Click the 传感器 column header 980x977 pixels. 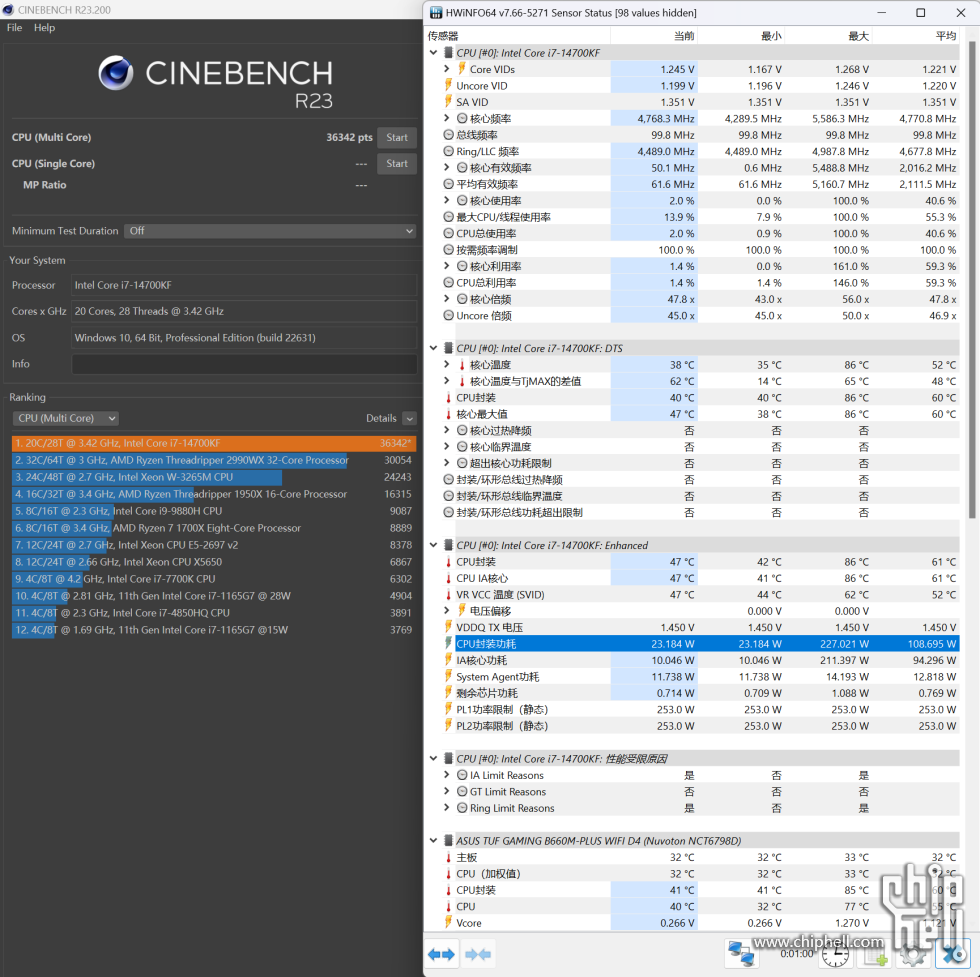pyautogui.click(x=518, y=36)
